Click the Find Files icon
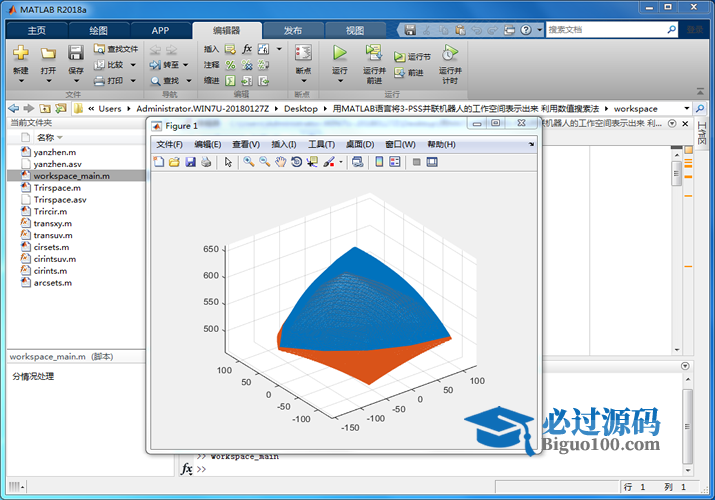Image resolution: width=715 pixels, height=500 pixels. (x=99, y=48)
